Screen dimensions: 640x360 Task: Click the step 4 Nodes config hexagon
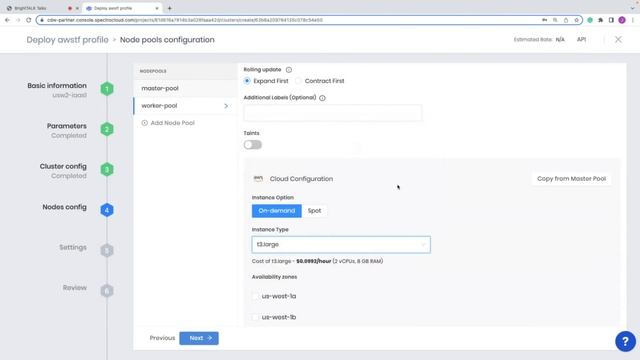(x=107, y=210)
